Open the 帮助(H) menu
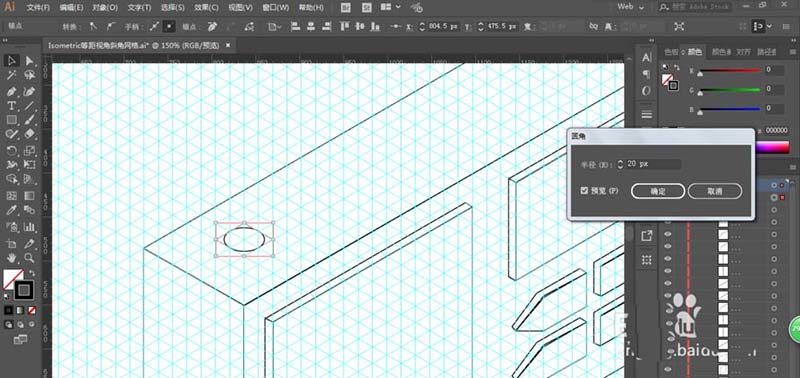This screenshot has height=378, width=800. coord(311,8)
